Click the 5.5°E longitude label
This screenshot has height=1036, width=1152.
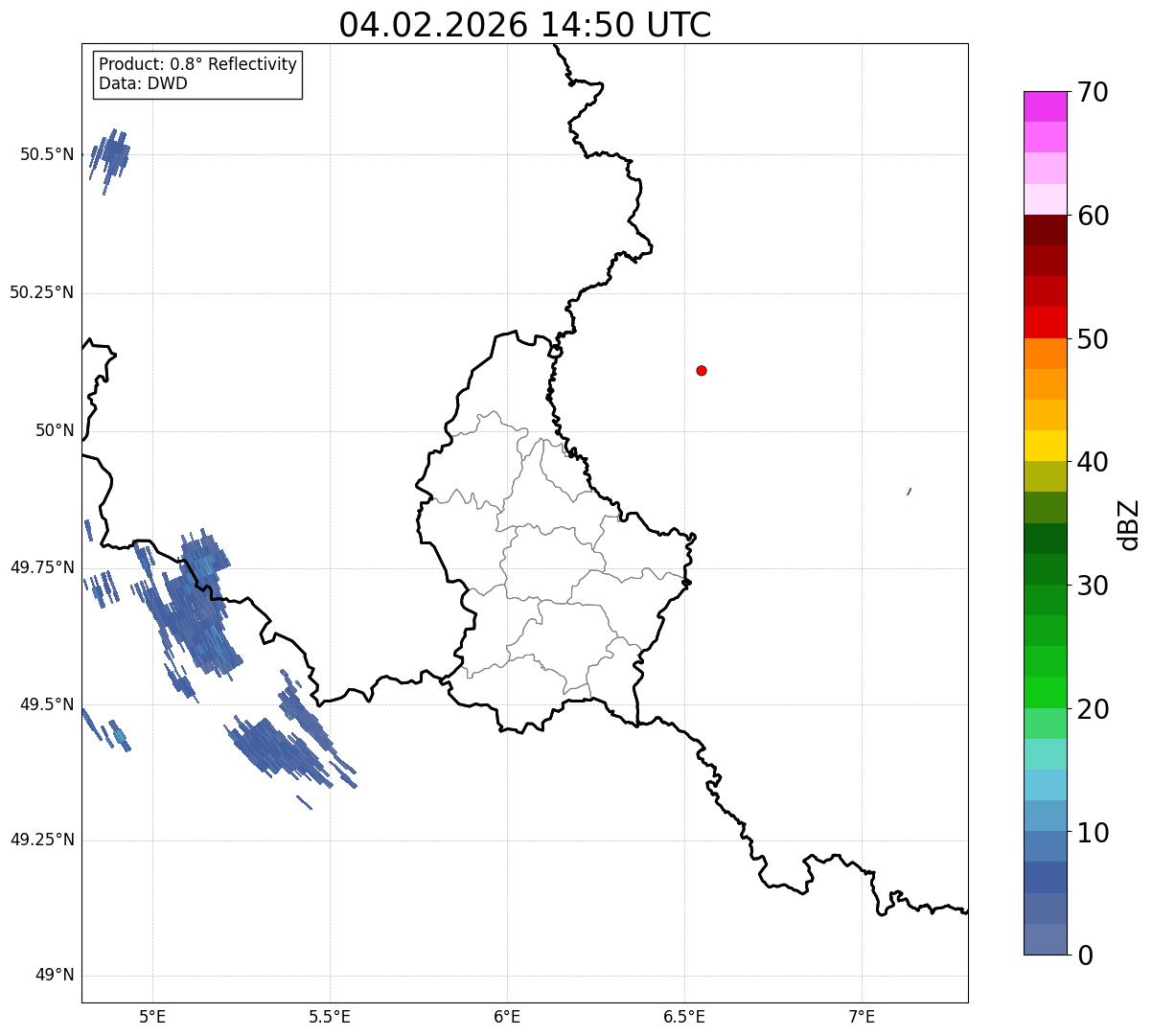[x=330, y=1016]
